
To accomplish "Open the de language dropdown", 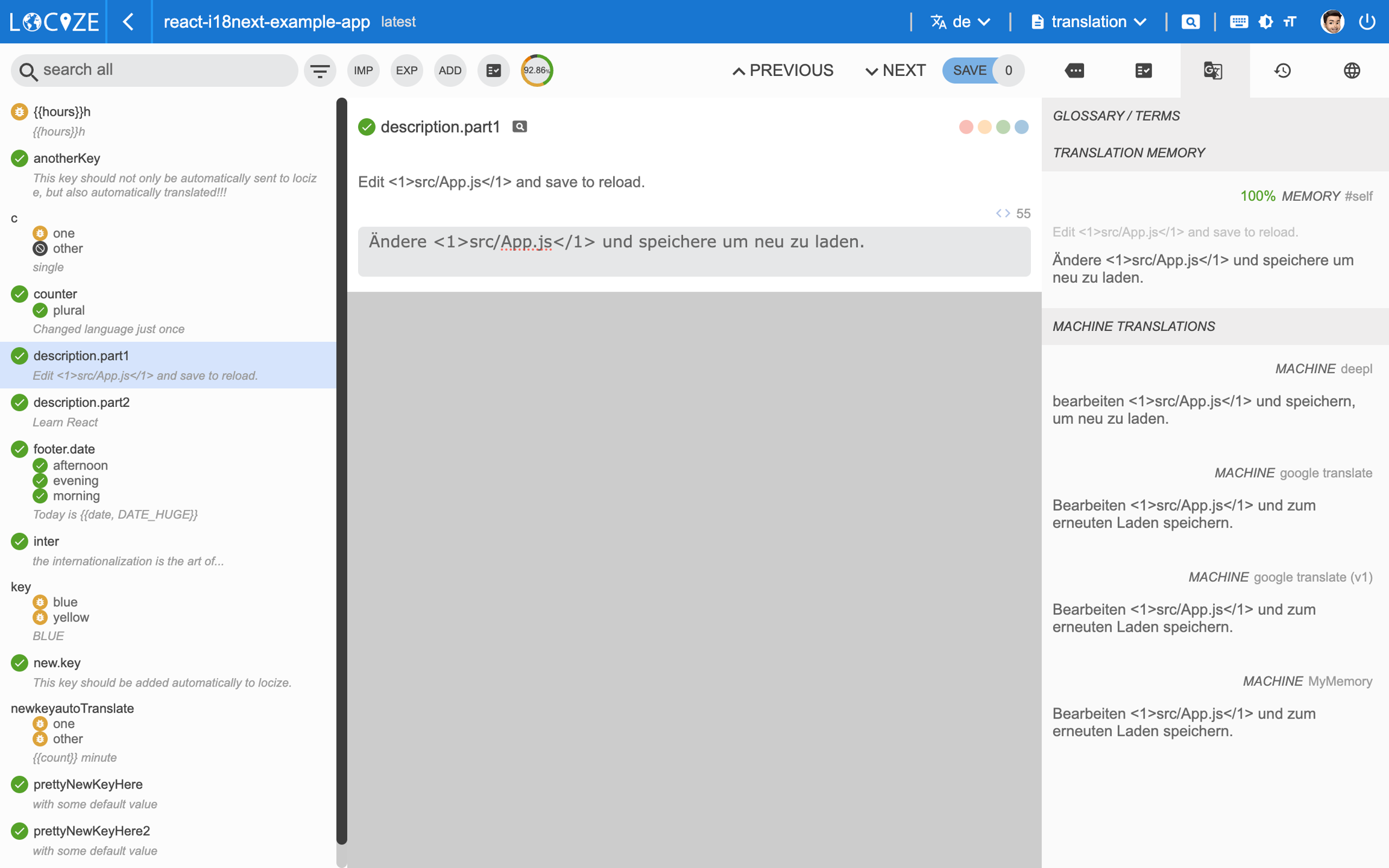I will (960, 22).
